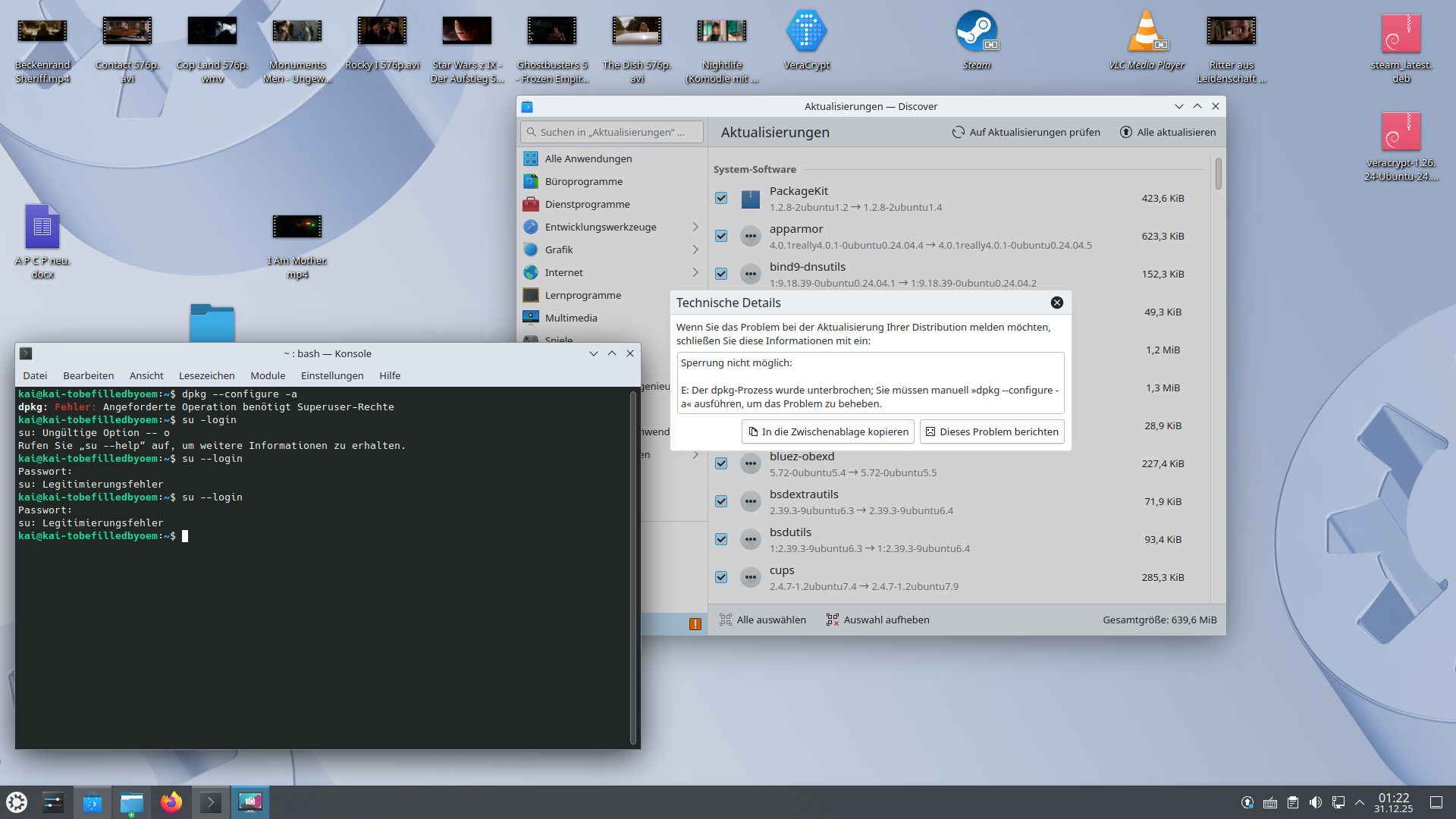Open the Bearbeiten menu in Konsole
This screenshot has width=1456, height=819.
click(x=88, y=375)
